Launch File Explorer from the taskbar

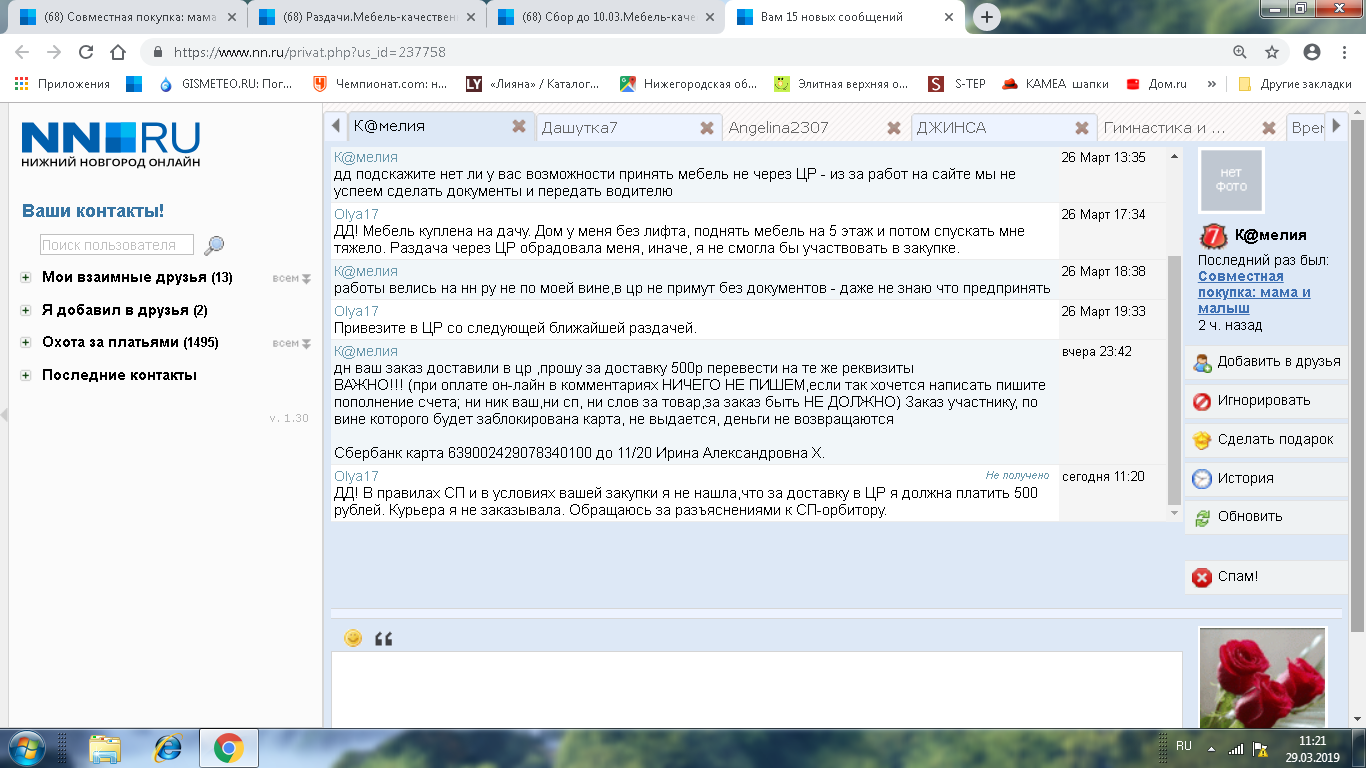click(105, 748)
